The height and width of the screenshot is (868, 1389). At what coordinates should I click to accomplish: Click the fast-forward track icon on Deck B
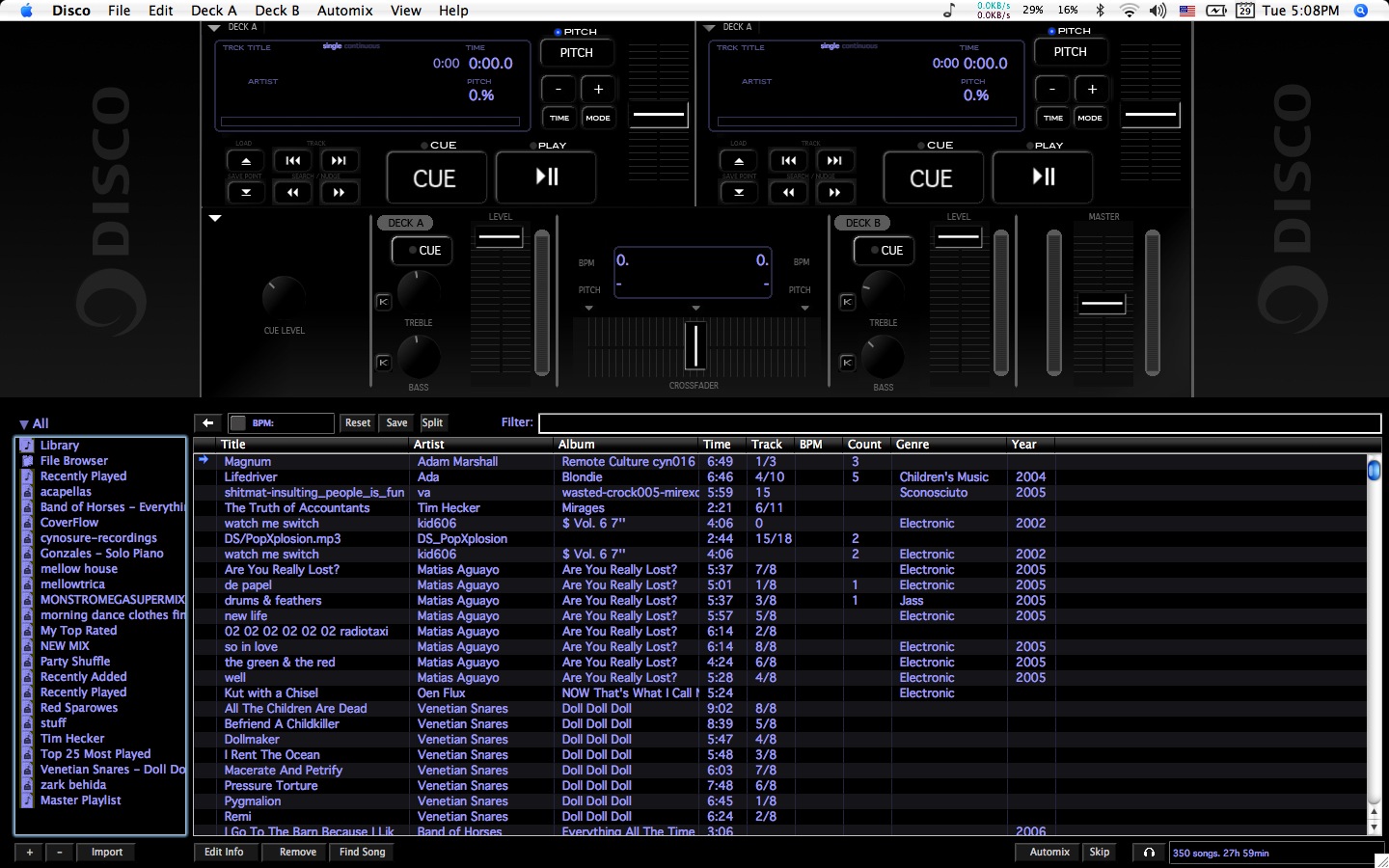click(x=835, y=160)
